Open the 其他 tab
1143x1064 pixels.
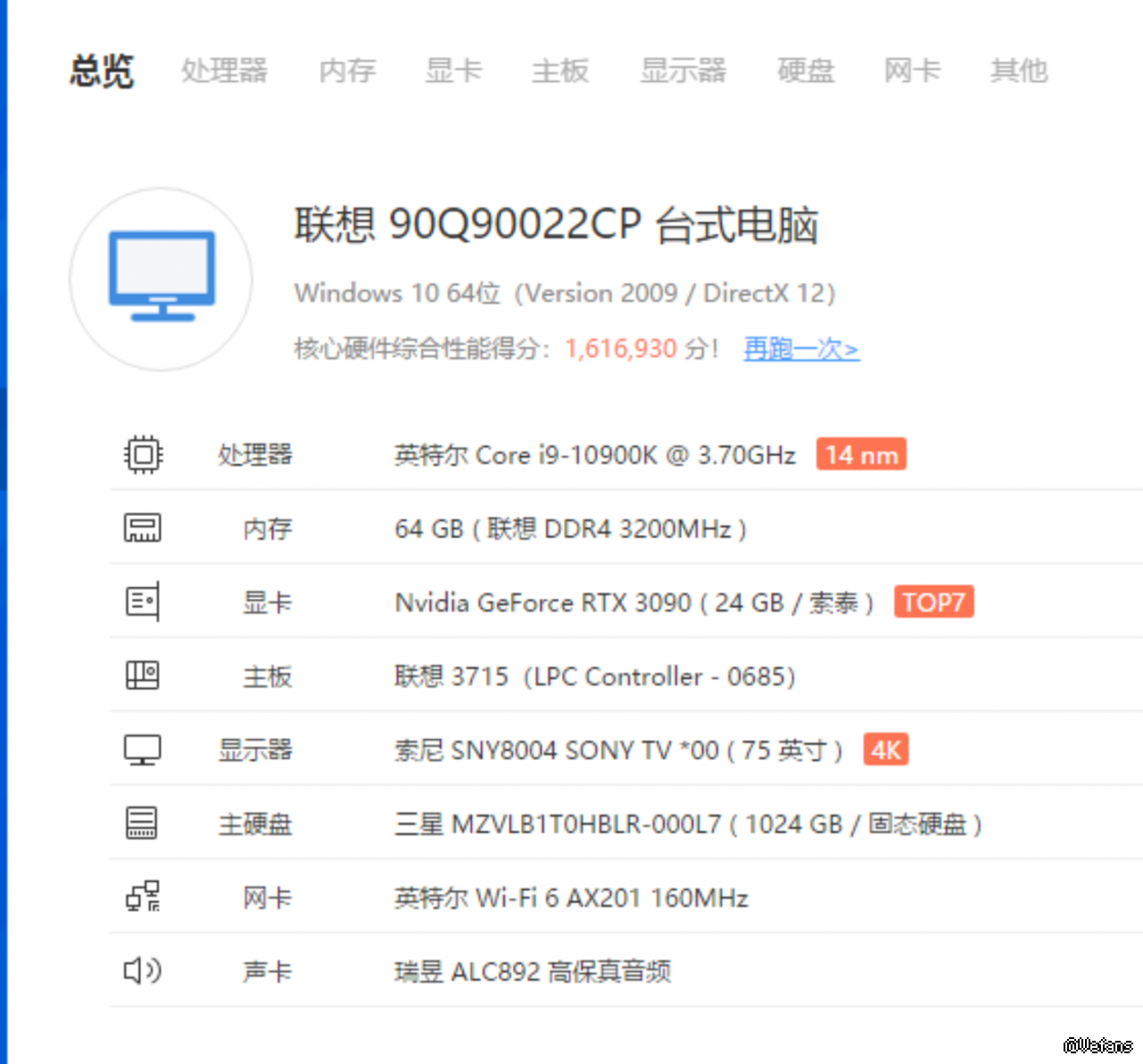(x=1019, y=71)
